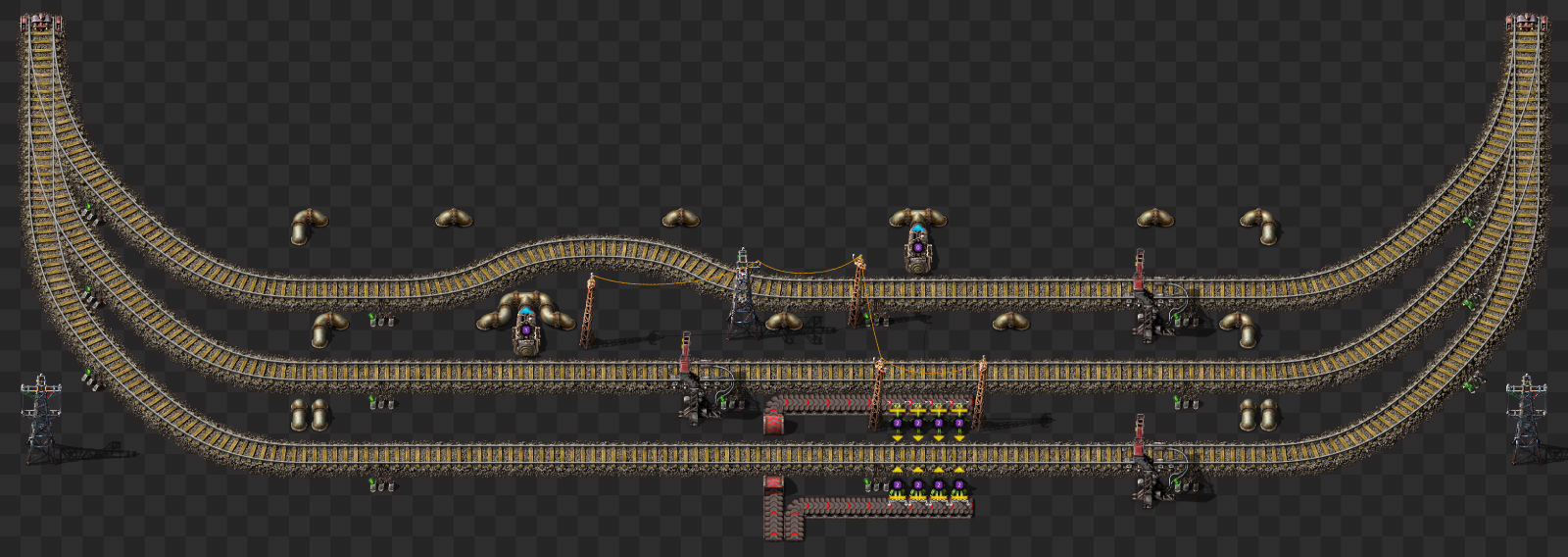Screen dimensions: 1568x557
Task: Click the pump above the top track
Action: [x=917, y=247]
